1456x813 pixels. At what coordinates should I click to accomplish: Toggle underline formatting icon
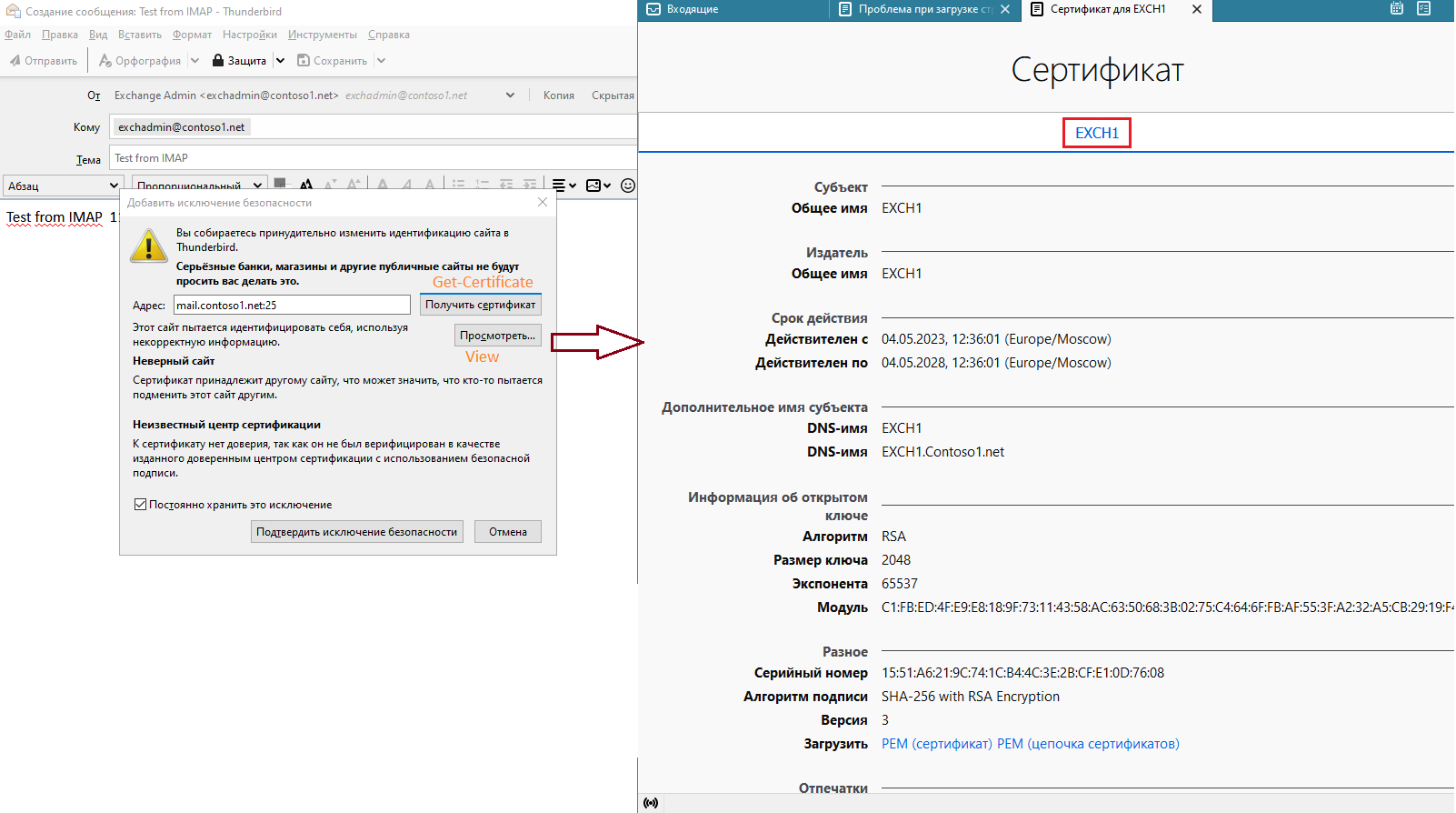430,185
